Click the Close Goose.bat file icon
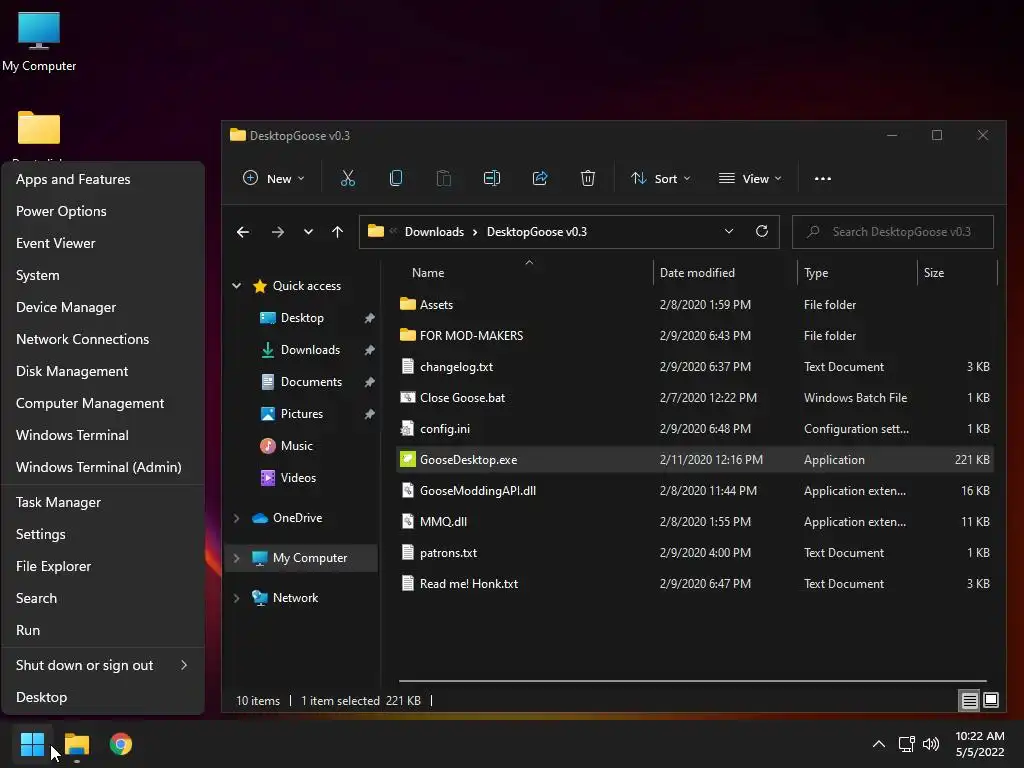1024x768 pixels. (408, 397)
